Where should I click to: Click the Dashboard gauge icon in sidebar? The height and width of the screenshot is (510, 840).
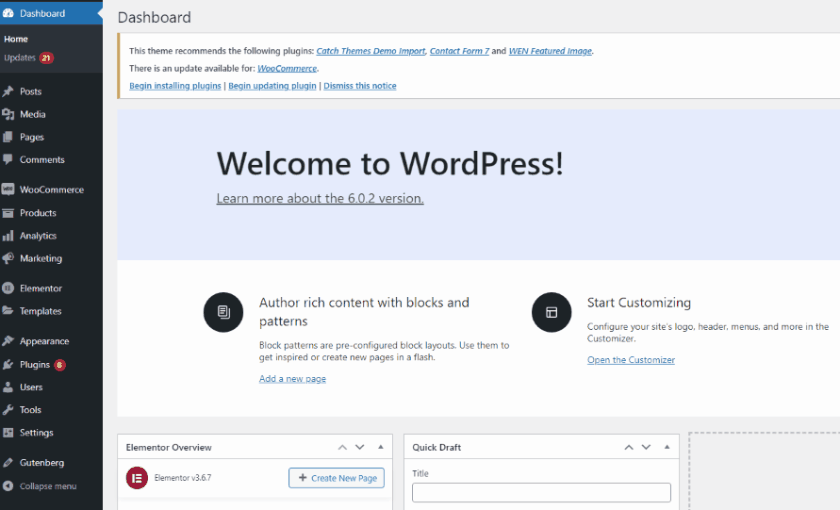click(8, 13)
